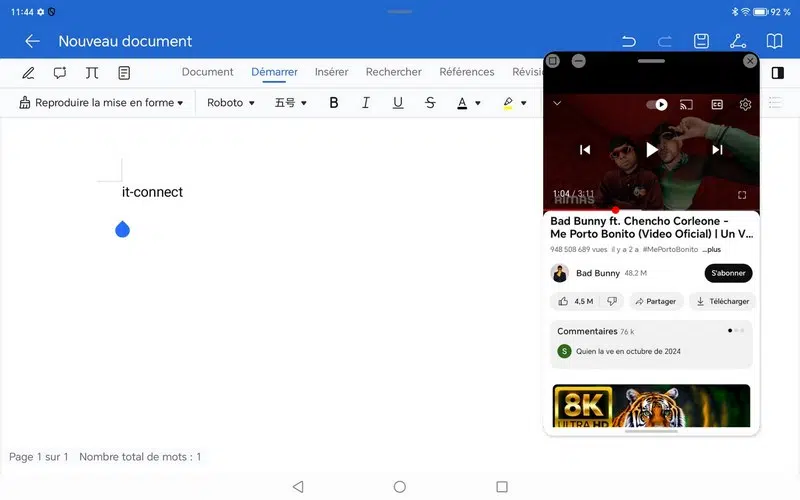The height and width of the screenshot is (500, 800).
Task: Toggle italic formatting
Action: click(x=366, y=103)
